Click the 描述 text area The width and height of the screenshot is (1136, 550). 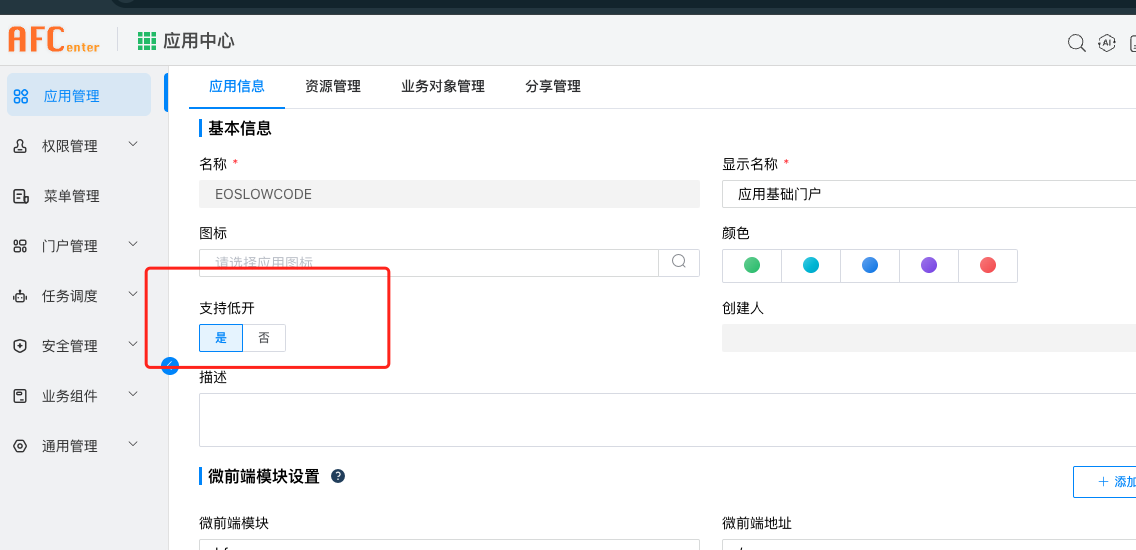667,420
